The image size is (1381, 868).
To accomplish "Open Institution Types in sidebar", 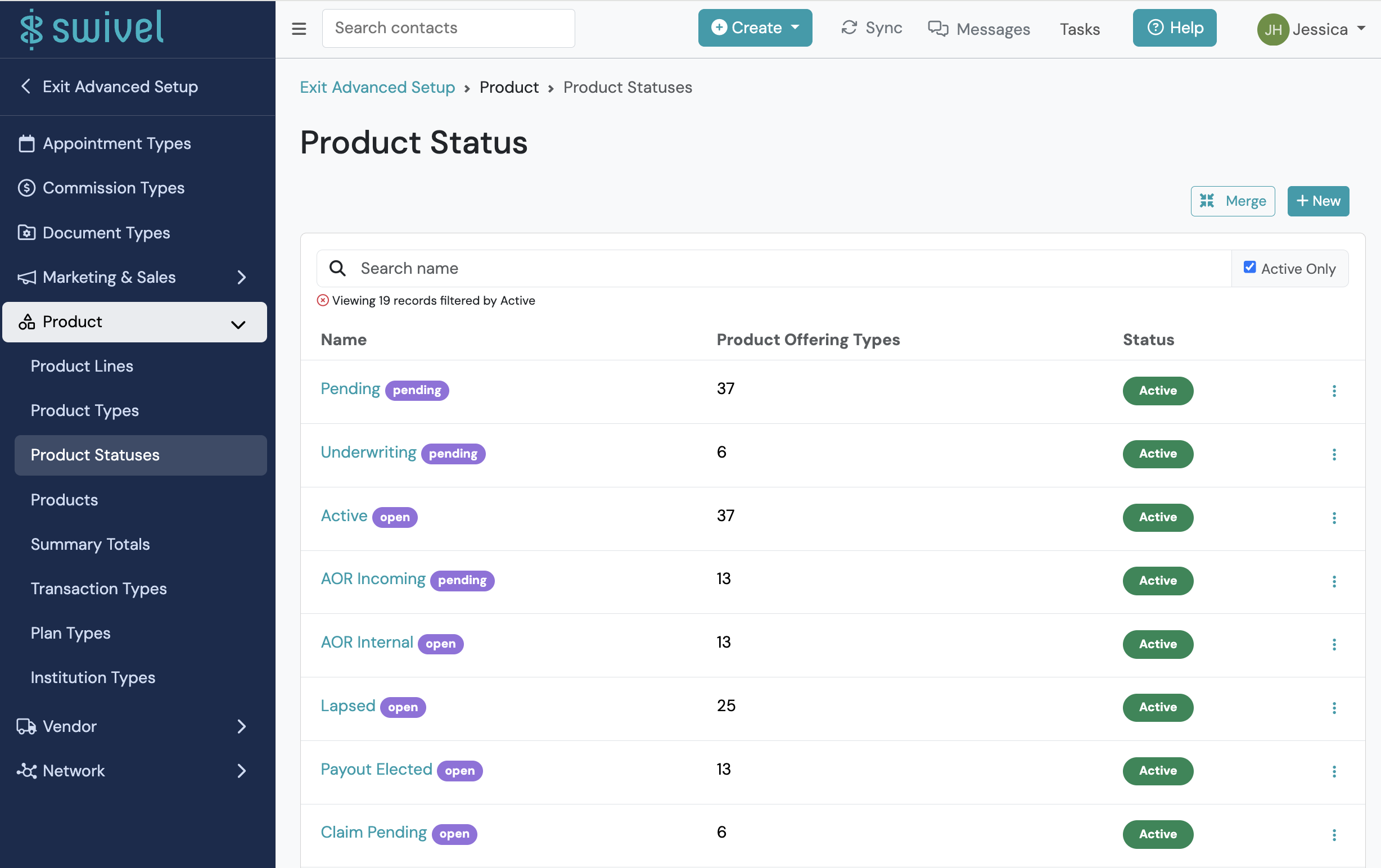I will click(93, 677).
